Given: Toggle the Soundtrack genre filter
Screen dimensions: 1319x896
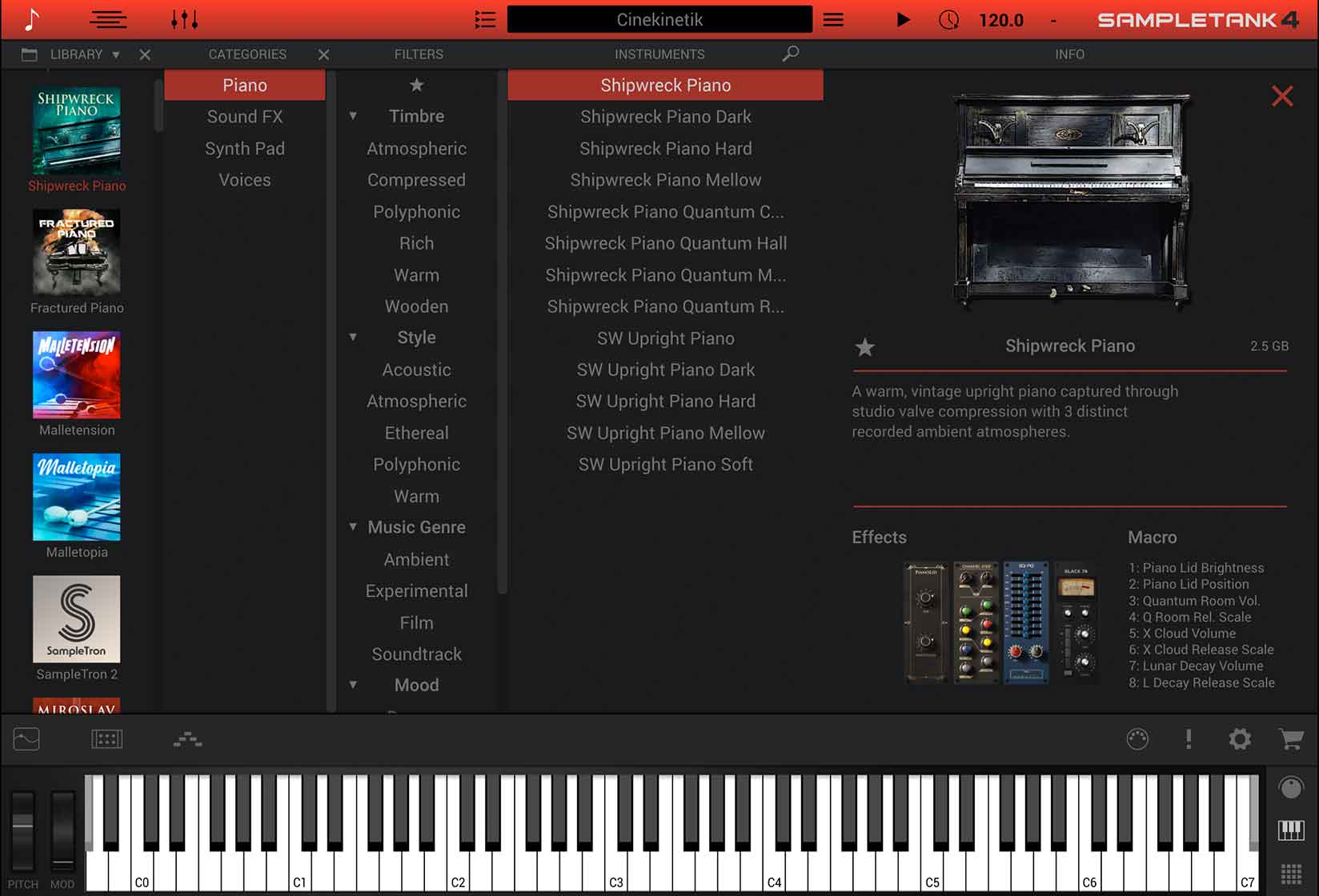Looking at the screenshot, I should (x=416, y=654).
